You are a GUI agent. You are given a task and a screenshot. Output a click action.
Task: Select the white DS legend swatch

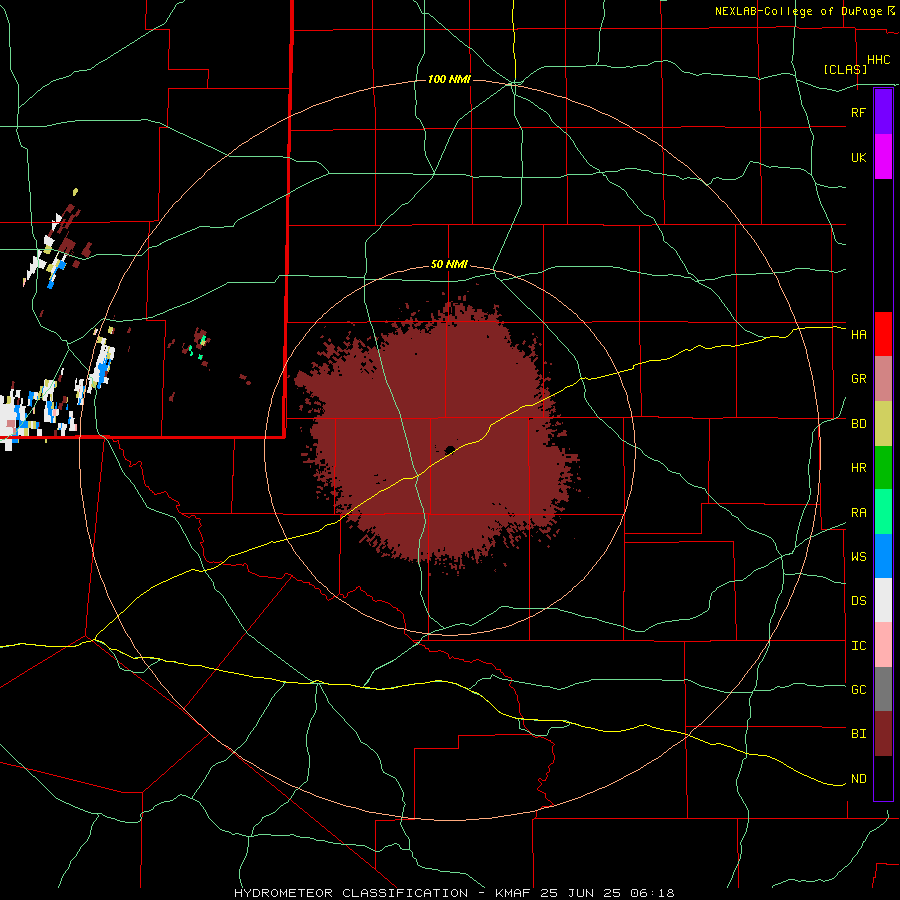click(x=883, y=600)
